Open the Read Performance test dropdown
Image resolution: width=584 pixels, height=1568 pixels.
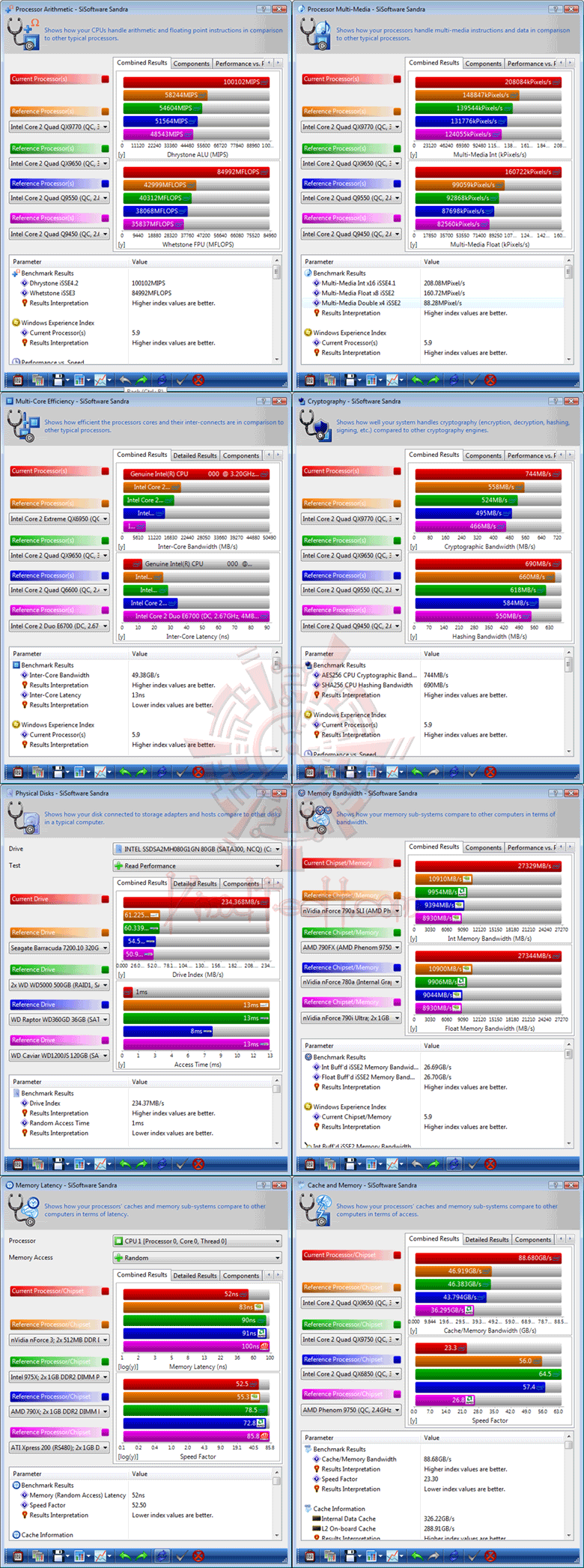tap(198, 865)
